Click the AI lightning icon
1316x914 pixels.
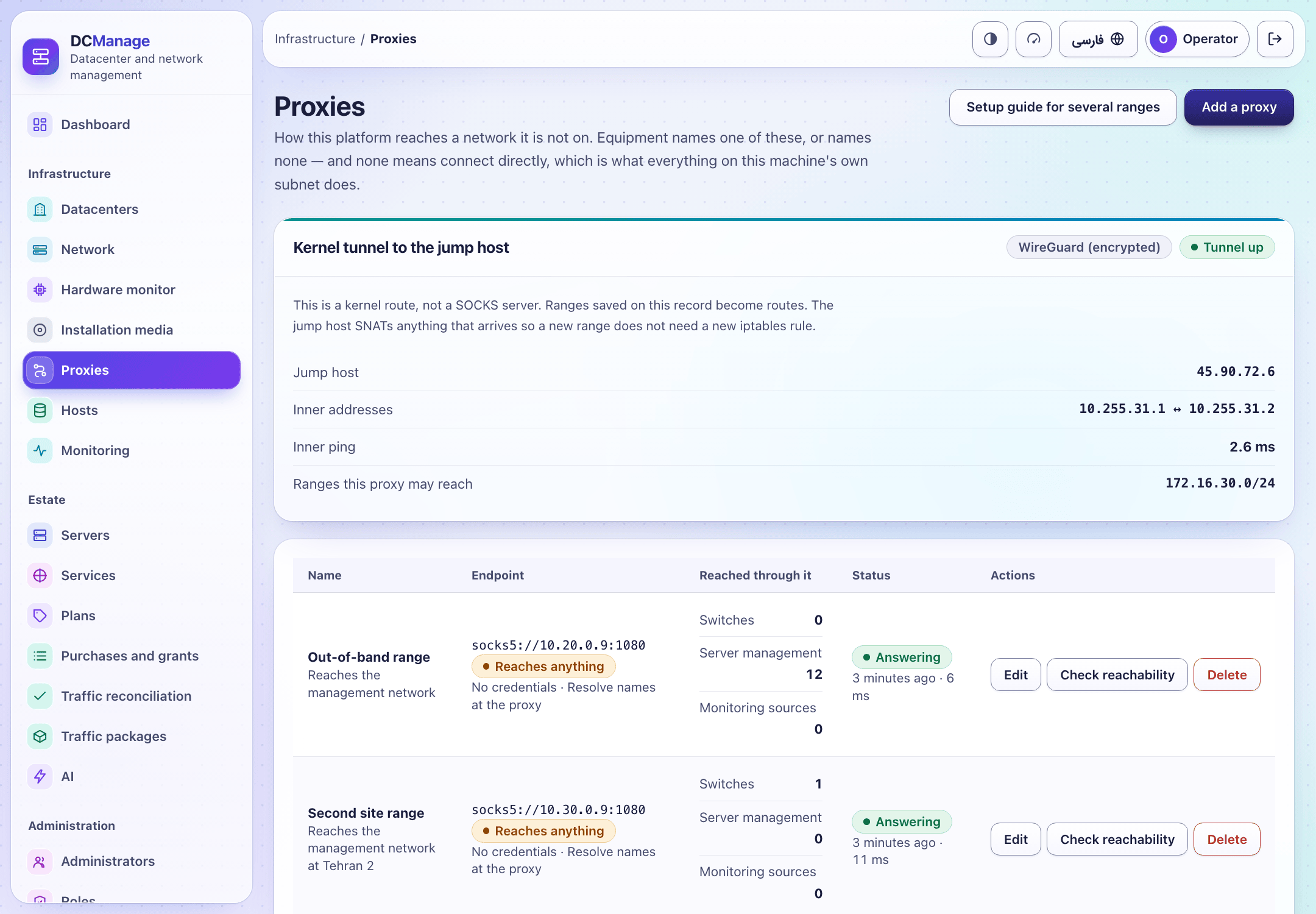40,777
